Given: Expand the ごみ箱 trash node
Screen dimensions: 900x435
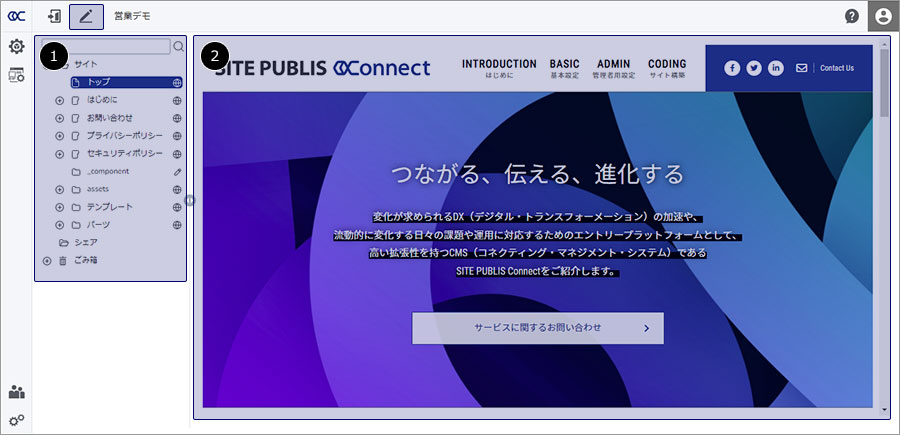Looking at the screenshot, I should tap(46, 260).
